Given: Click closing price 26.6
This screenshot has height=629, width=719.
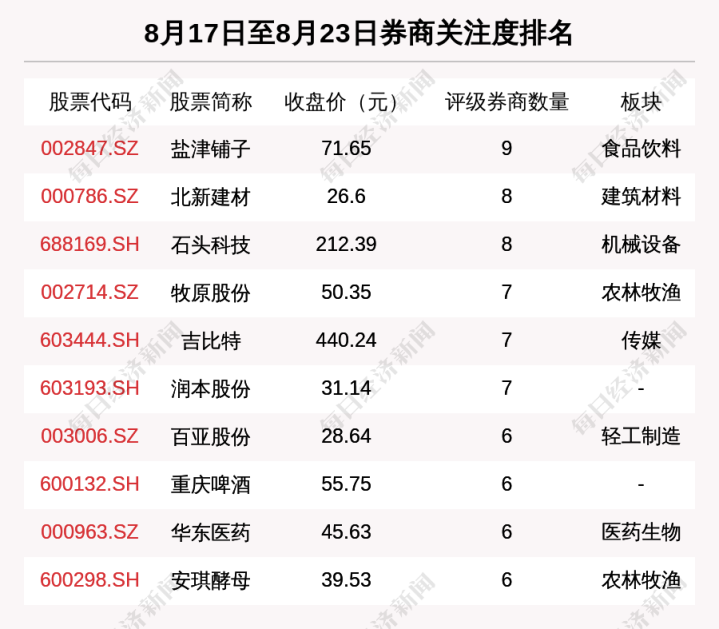Looking at the screenshot, I should (x=346, y=196).
